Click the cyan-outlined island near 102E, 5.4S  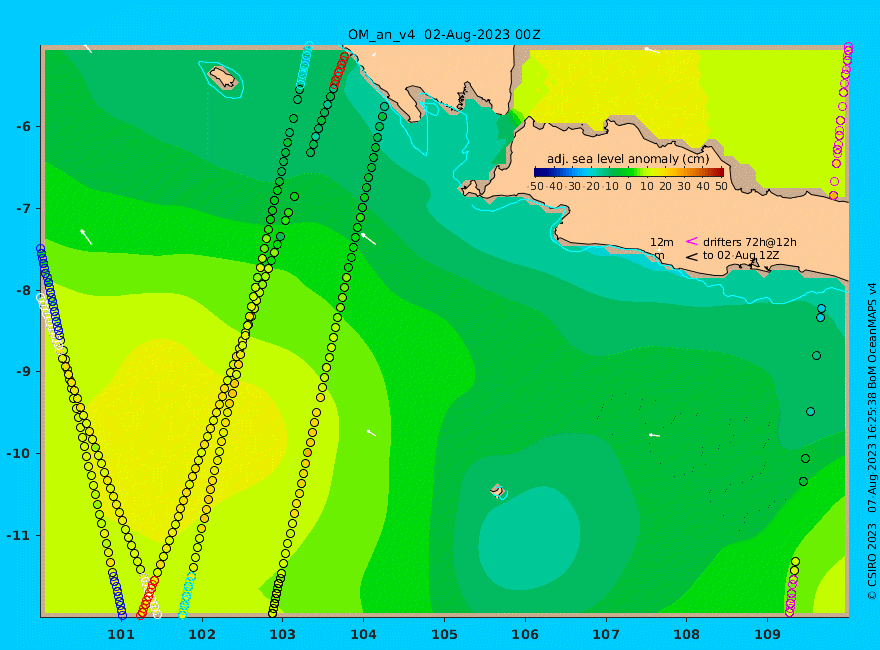(x=222, y=77)
